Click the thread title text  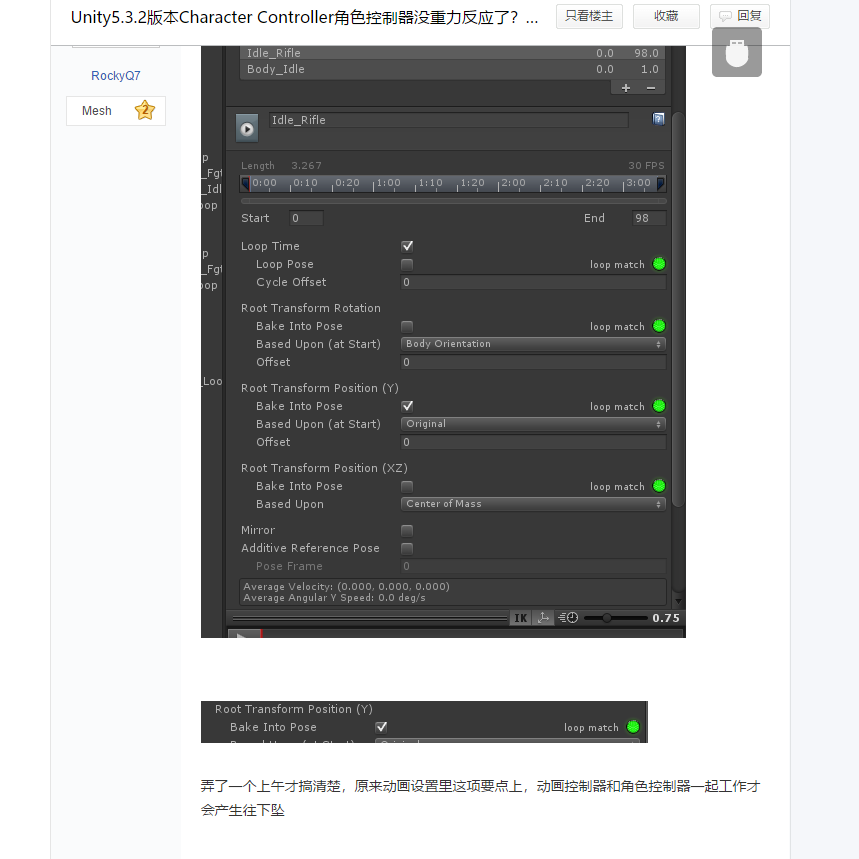304,18
